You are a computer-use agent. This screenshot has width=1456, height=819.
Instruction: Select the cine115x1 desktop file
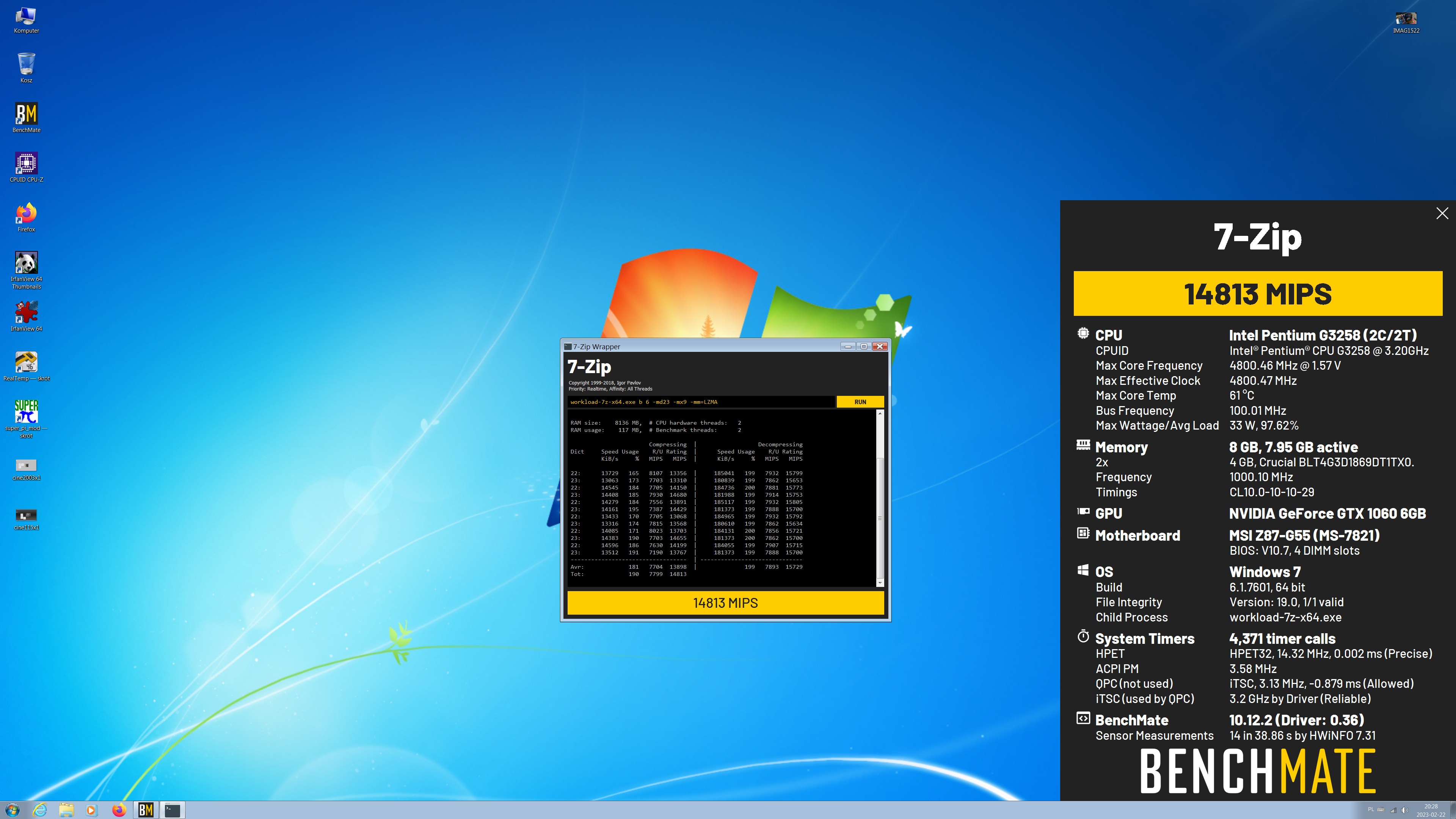26,519
